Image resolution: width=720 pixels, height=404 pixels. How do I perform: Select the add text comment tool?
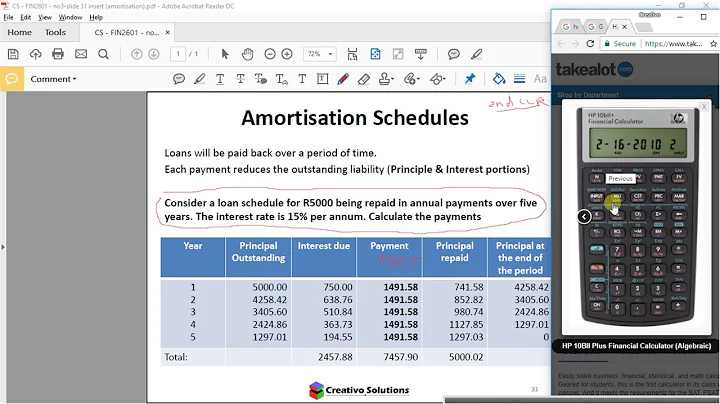[x=302, y=79]
